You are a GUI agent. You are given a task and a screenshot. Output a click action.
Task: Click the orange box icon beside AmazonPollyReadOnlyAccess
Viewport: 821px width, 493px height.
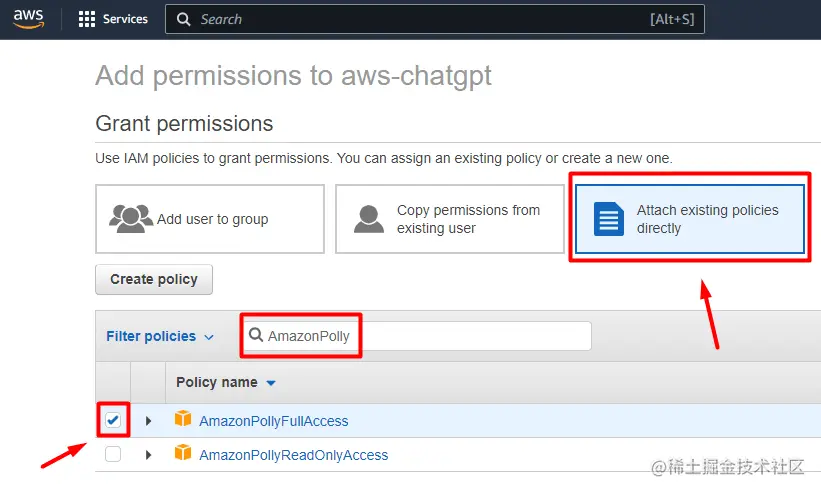[x=183, y=453]
